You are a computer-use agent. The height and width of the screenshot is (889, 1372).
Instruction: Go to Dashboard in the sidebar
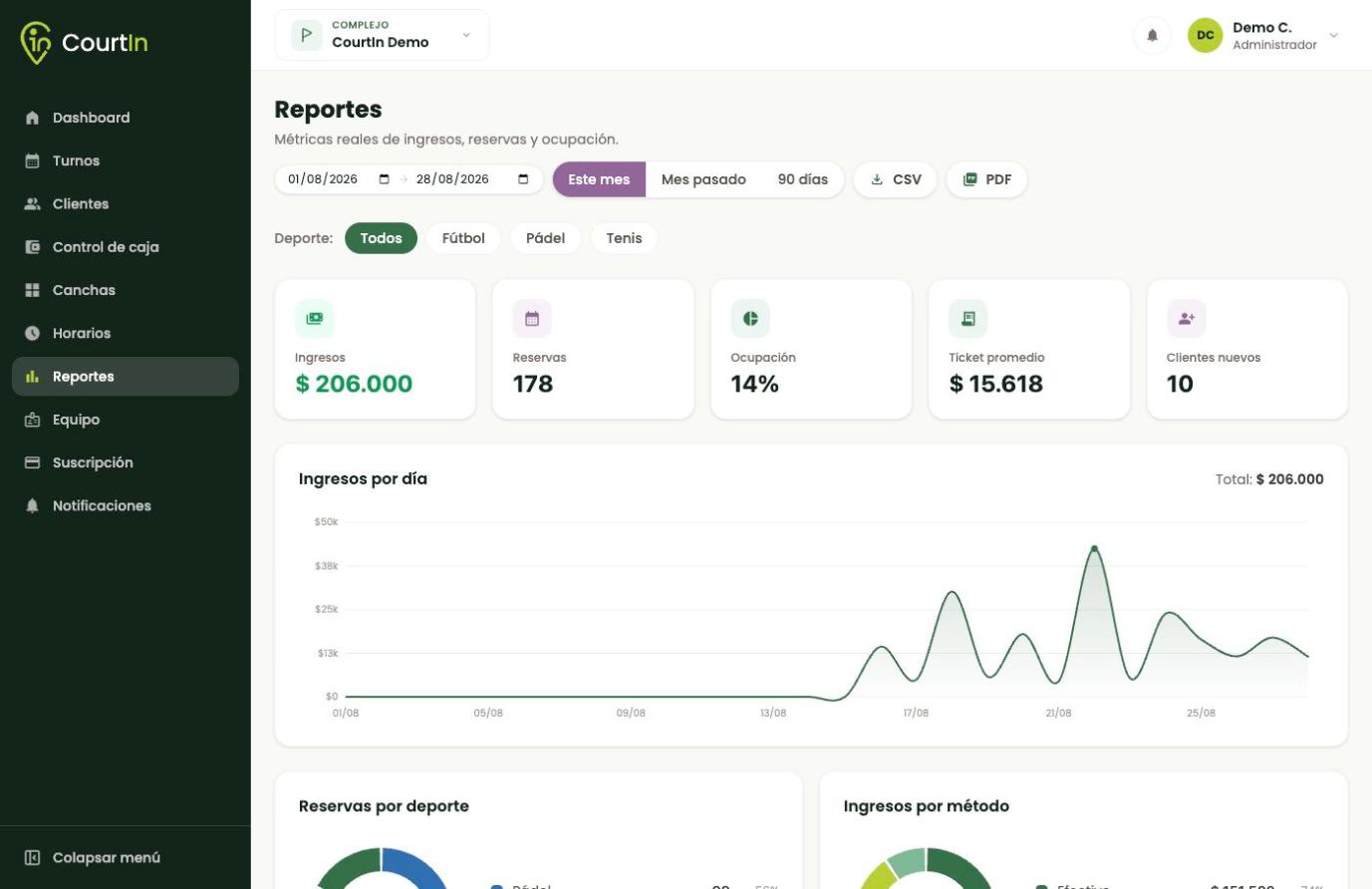tap(126, 118)
